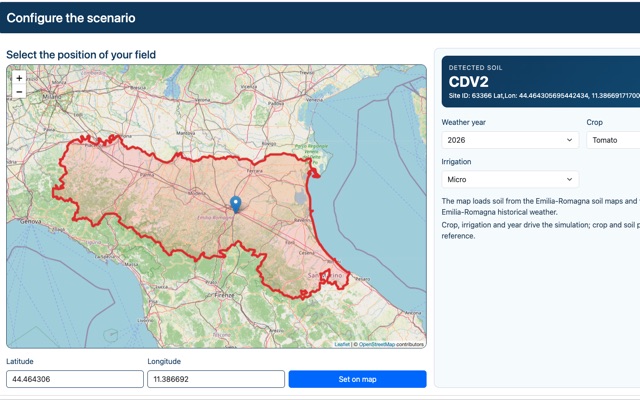Viewport: 640px width, 400px height.
Task: Click the Weather year label
Action: [x=463, y=122]
